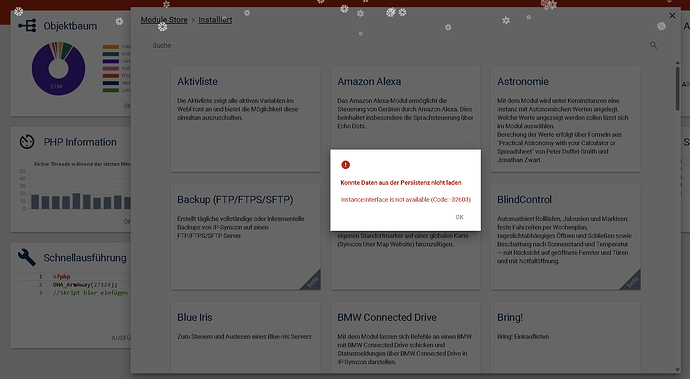
Task: Click the Schnellausführung wrench icon
Action: (x=27, y=257)
